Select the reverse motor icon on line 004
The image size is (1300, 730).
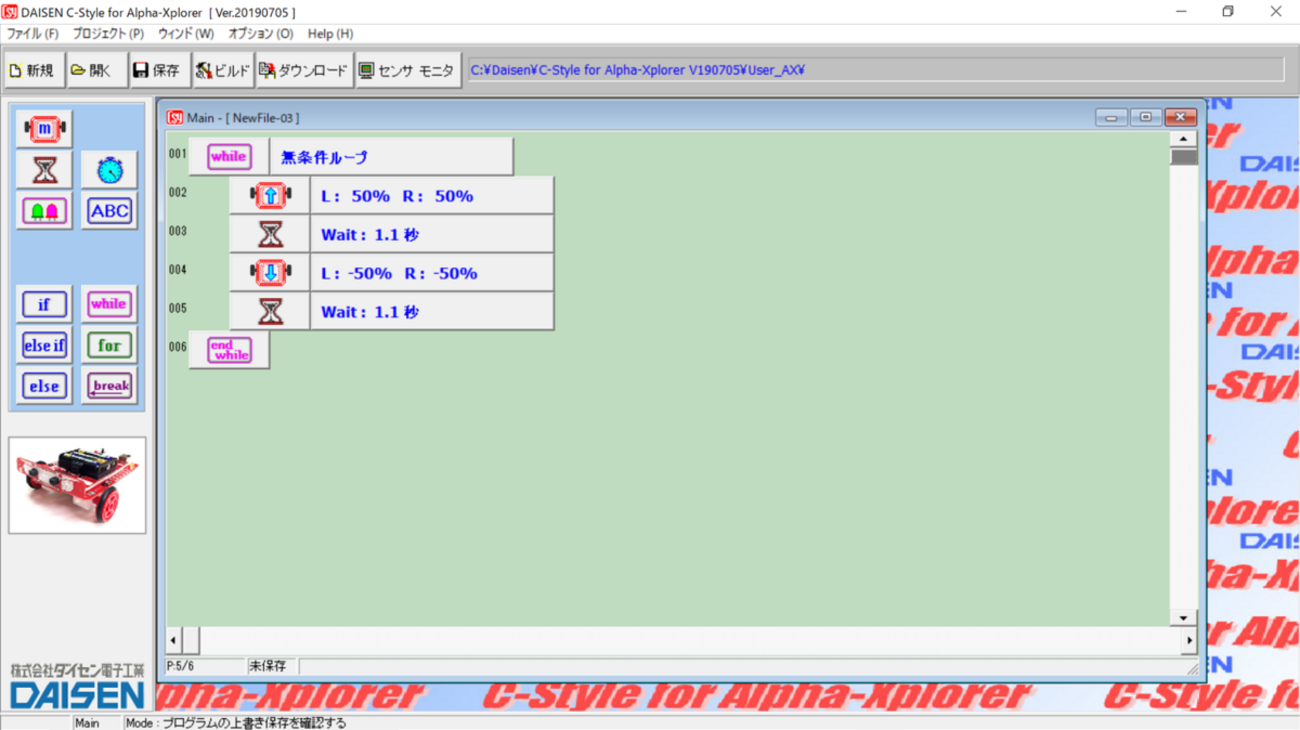point(270,273)
